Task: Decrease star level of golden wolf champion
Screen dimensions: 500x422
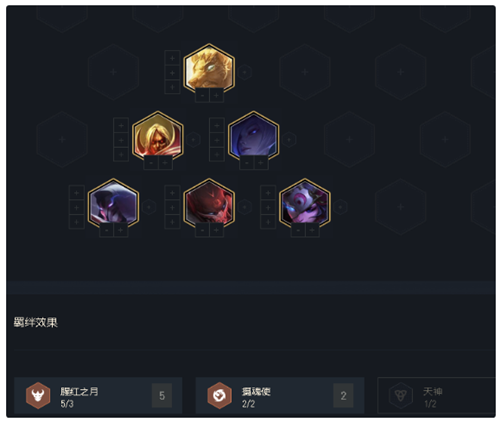Action: point(202,96)
